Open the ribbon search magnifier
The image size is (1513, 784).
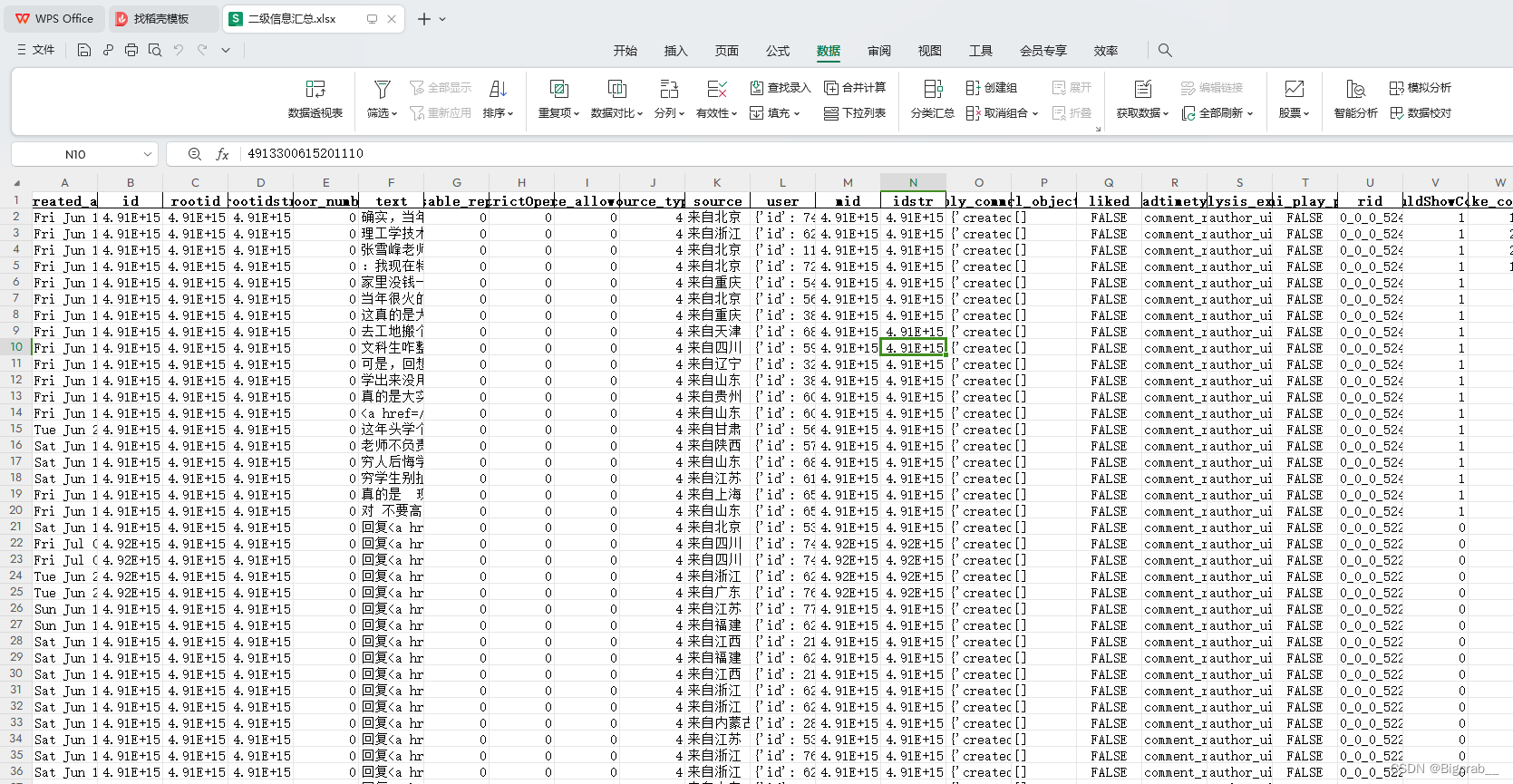coord(1165,51)
